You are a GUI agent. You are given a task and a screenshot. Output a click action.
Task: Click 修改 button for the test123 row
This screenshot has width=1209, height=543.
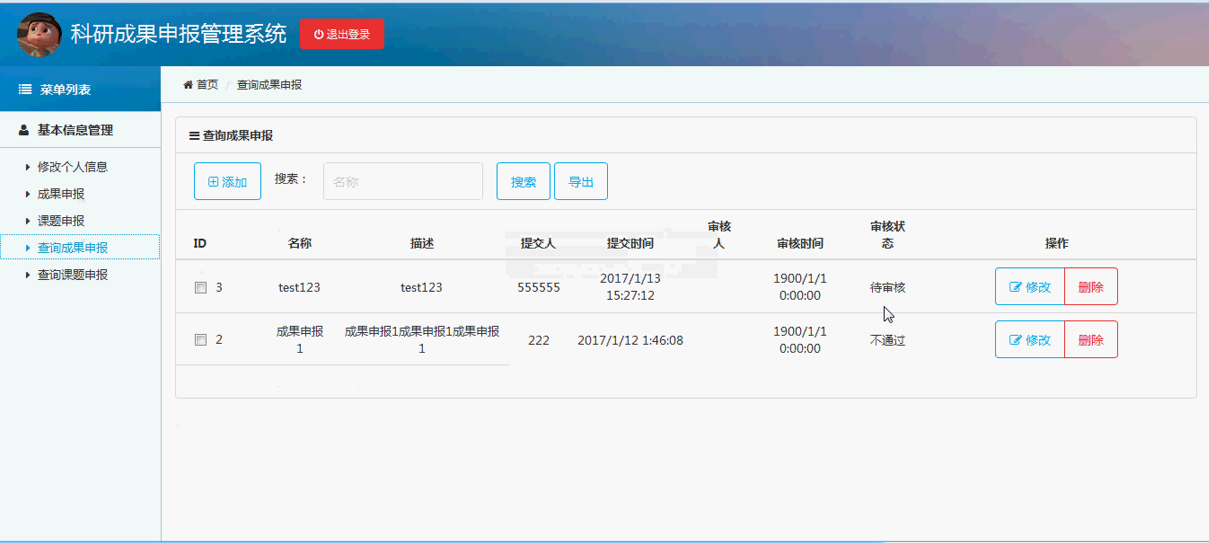tap(1030, 287)
